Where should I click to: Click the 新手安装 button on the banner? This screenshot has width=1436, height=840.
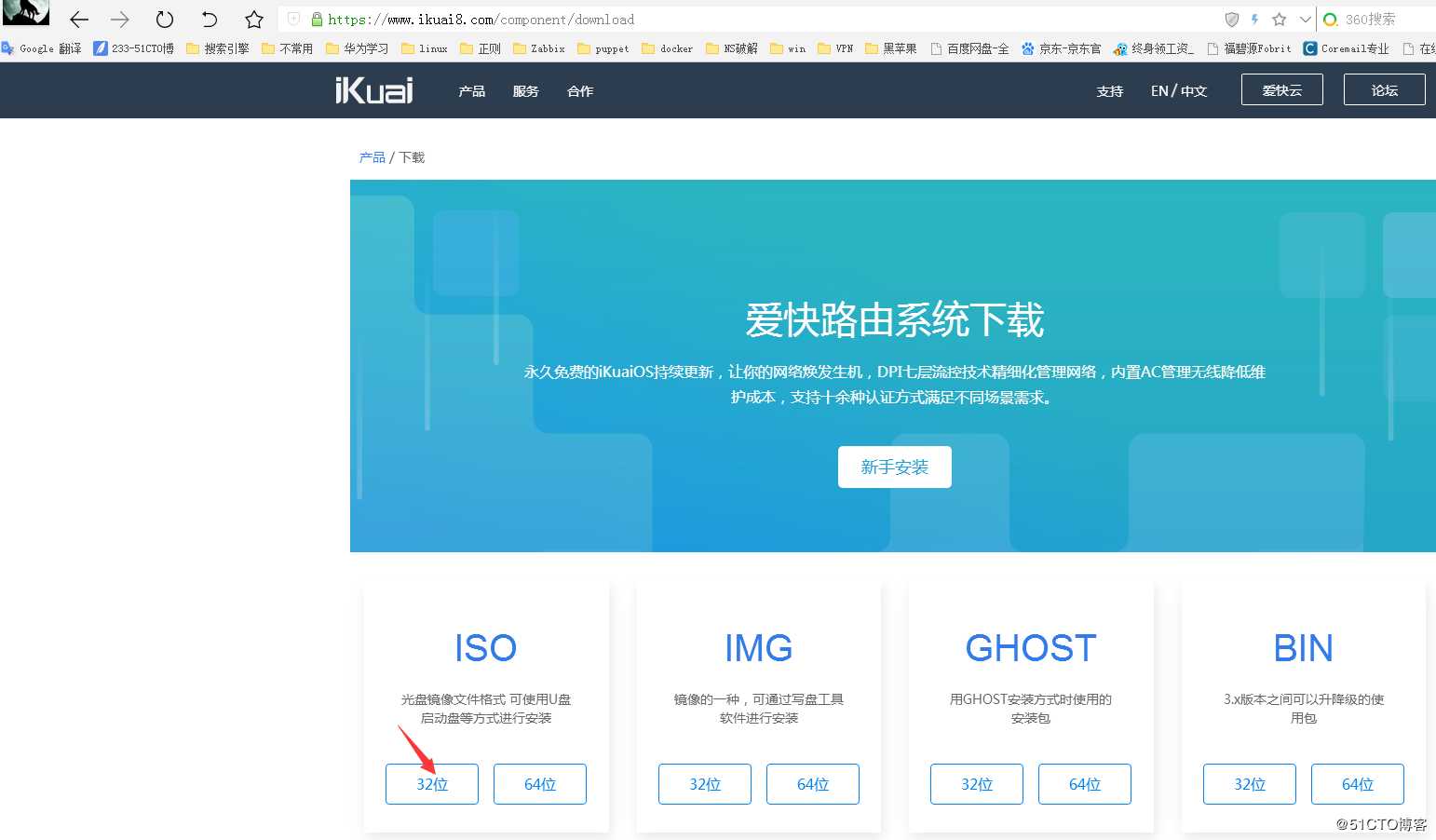[895, 467]
